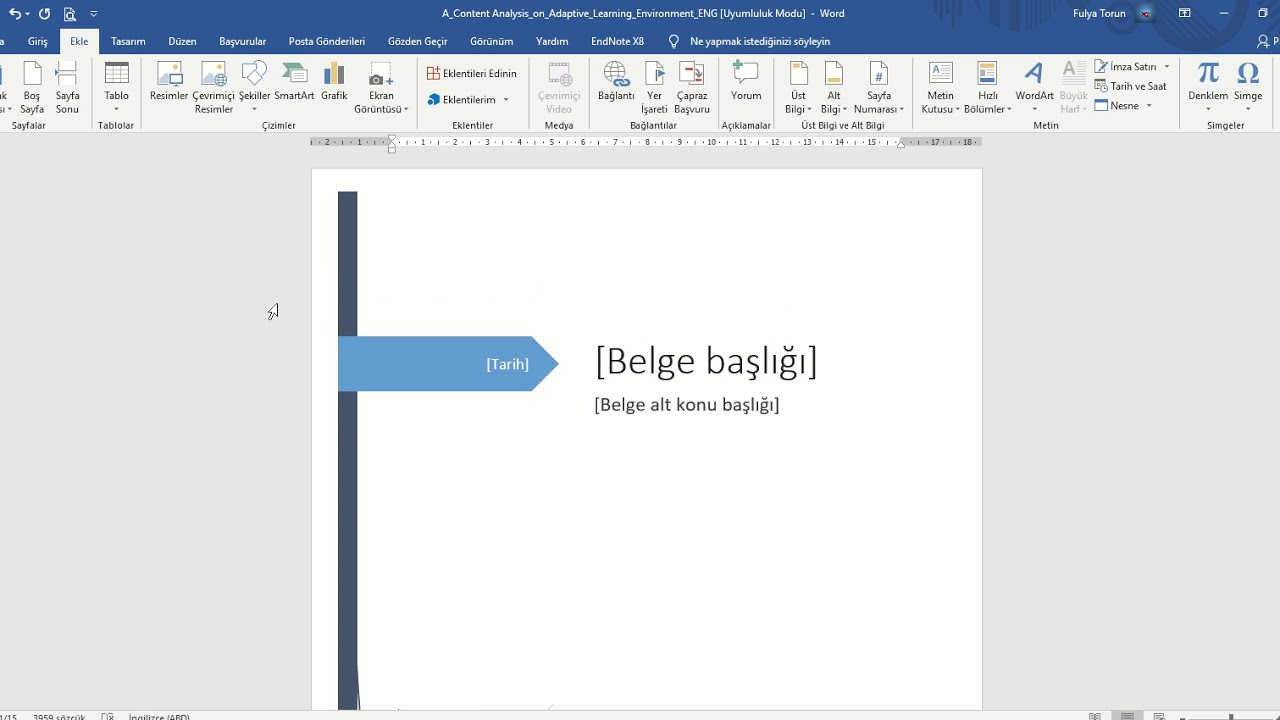Viewport: 1280px width, 720px height.
Task: Insert a blank page with Boş Sayfa
Action: coord(32,88)
